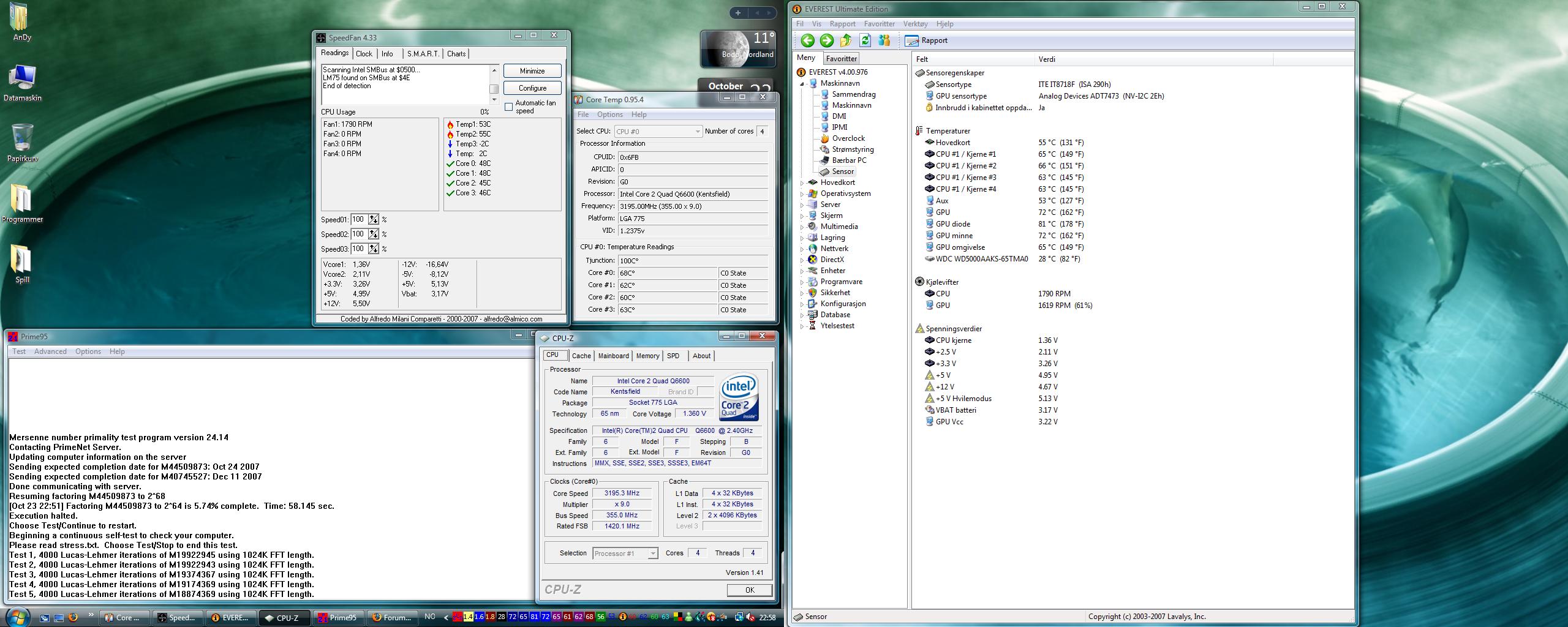
Task: Switch to EVEREST Favoritter tab
Action: [x=841, y=59]
